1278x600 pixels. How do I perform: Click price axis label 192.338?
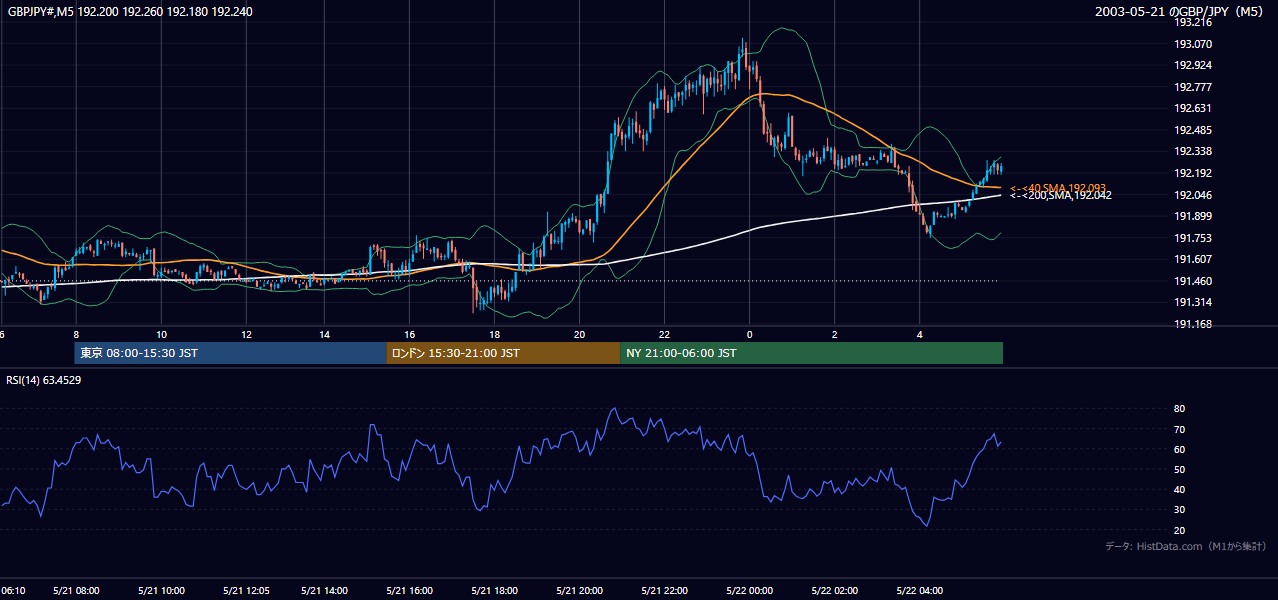click(x=1193, y=151)
